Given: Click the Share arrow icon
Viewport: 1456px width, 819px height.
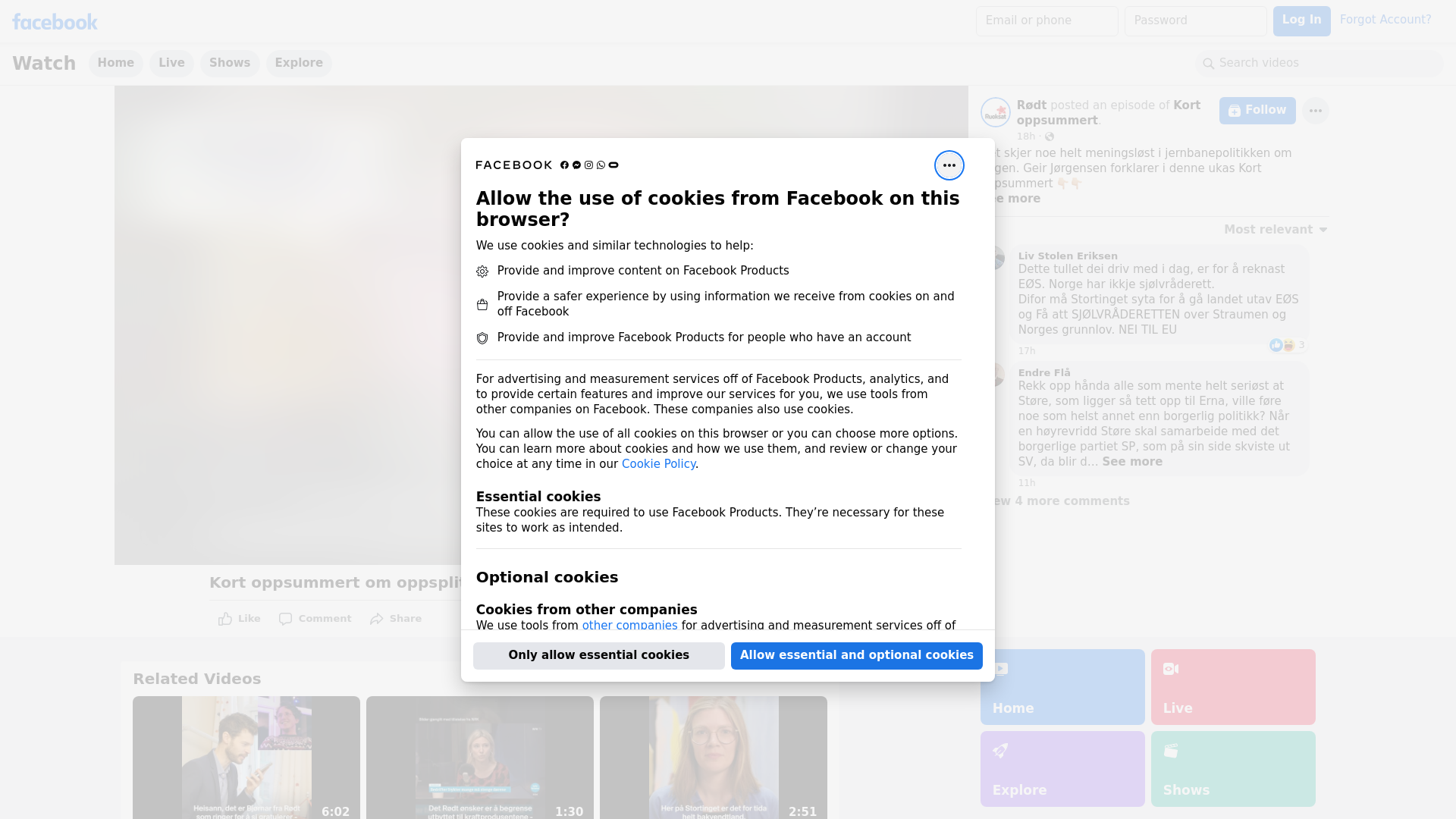Looking at the screenshot, I should (x=377, y=619).
